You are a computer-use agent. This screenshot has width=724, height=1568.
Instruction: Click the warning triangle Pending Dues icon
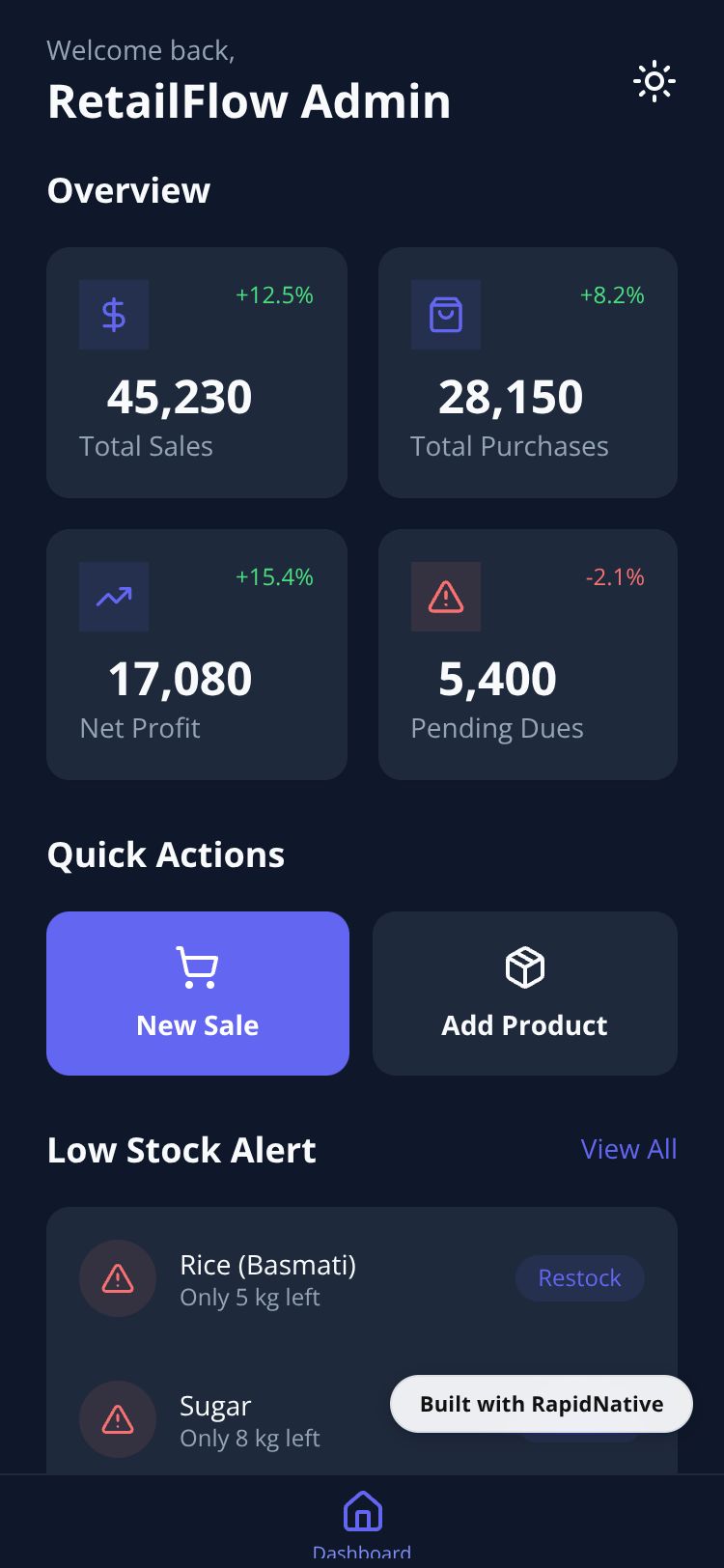pyautogui.click(x=446, y=597)
